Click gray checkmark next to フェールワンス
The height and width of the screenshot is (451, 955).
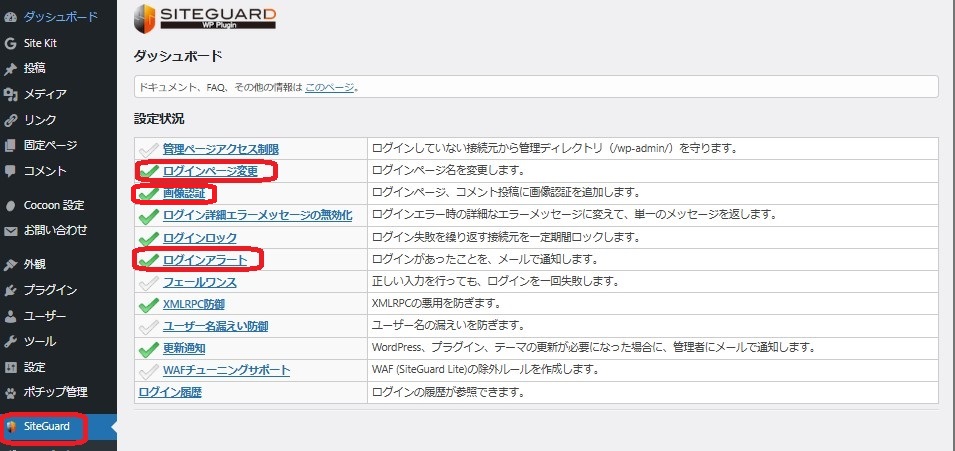[148, 282]
